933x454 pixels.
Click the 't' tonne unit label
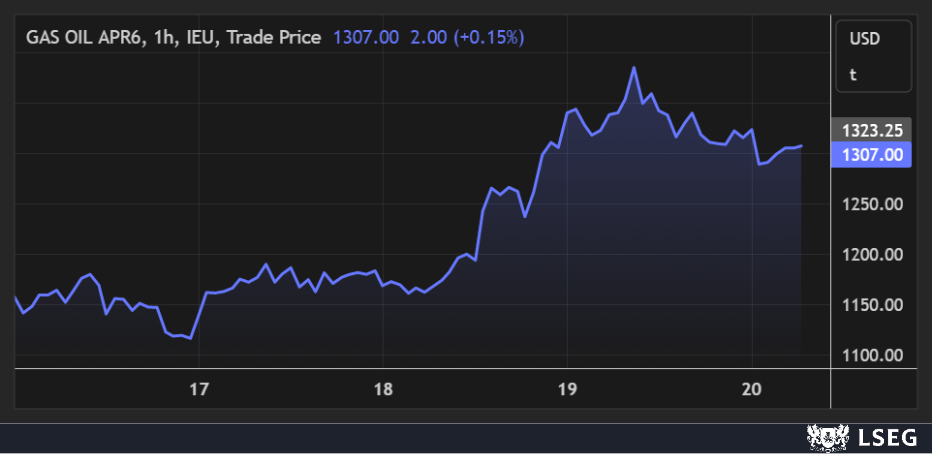coord(853,74)
